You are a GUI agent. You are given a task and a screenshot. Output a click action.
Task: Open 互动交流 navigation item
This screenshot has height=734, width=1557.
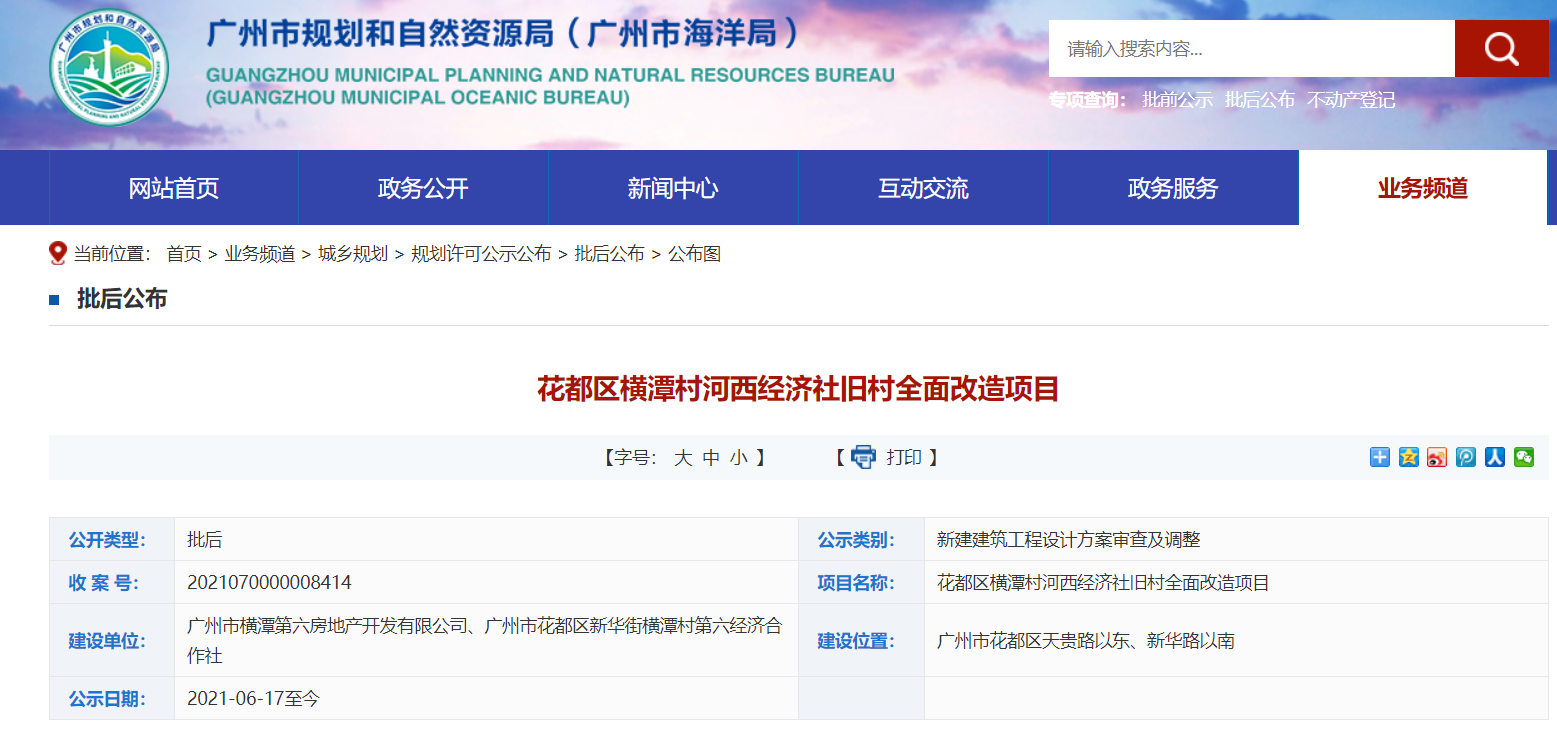923,188
